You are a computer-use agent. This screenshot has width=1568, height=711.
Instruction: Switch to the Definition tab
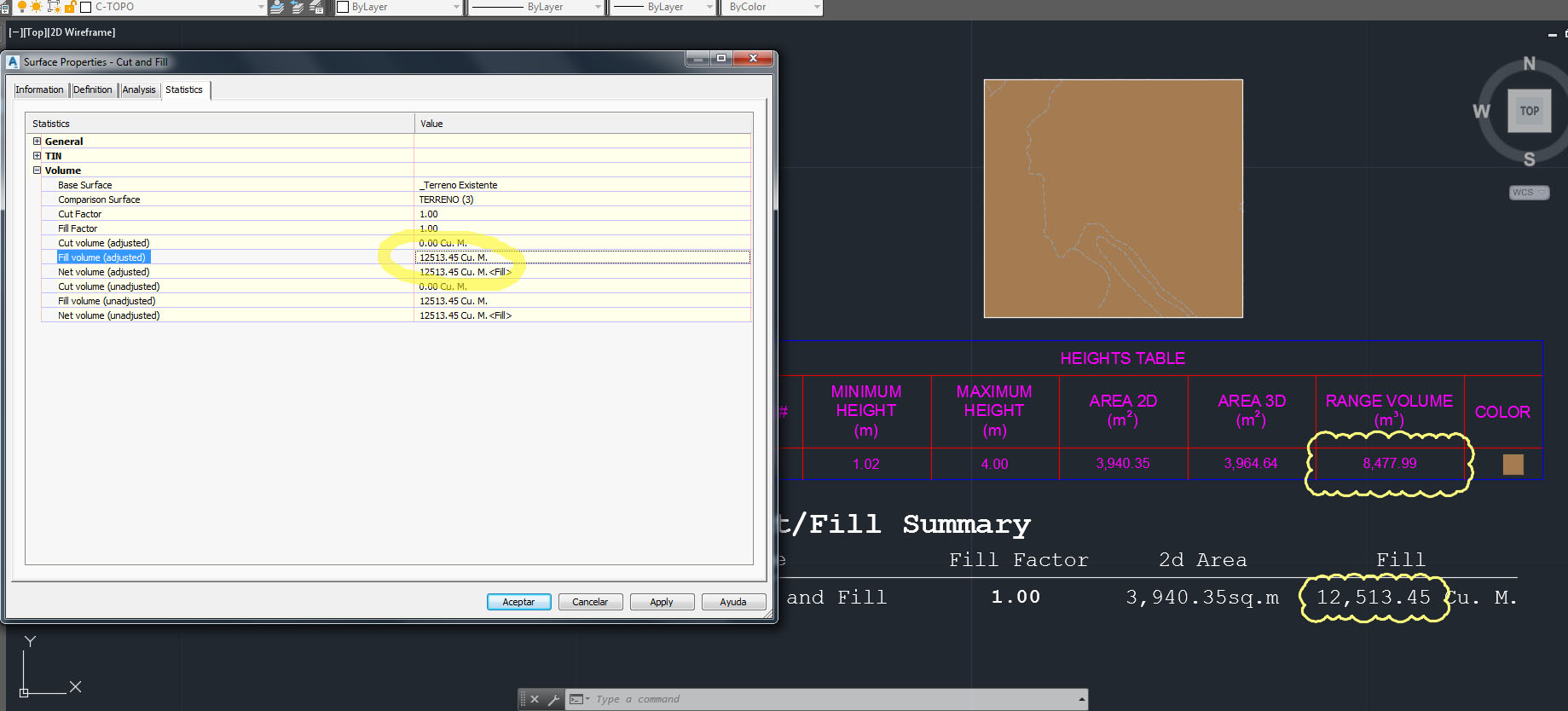pyautogui.click(x=92, y=90)
